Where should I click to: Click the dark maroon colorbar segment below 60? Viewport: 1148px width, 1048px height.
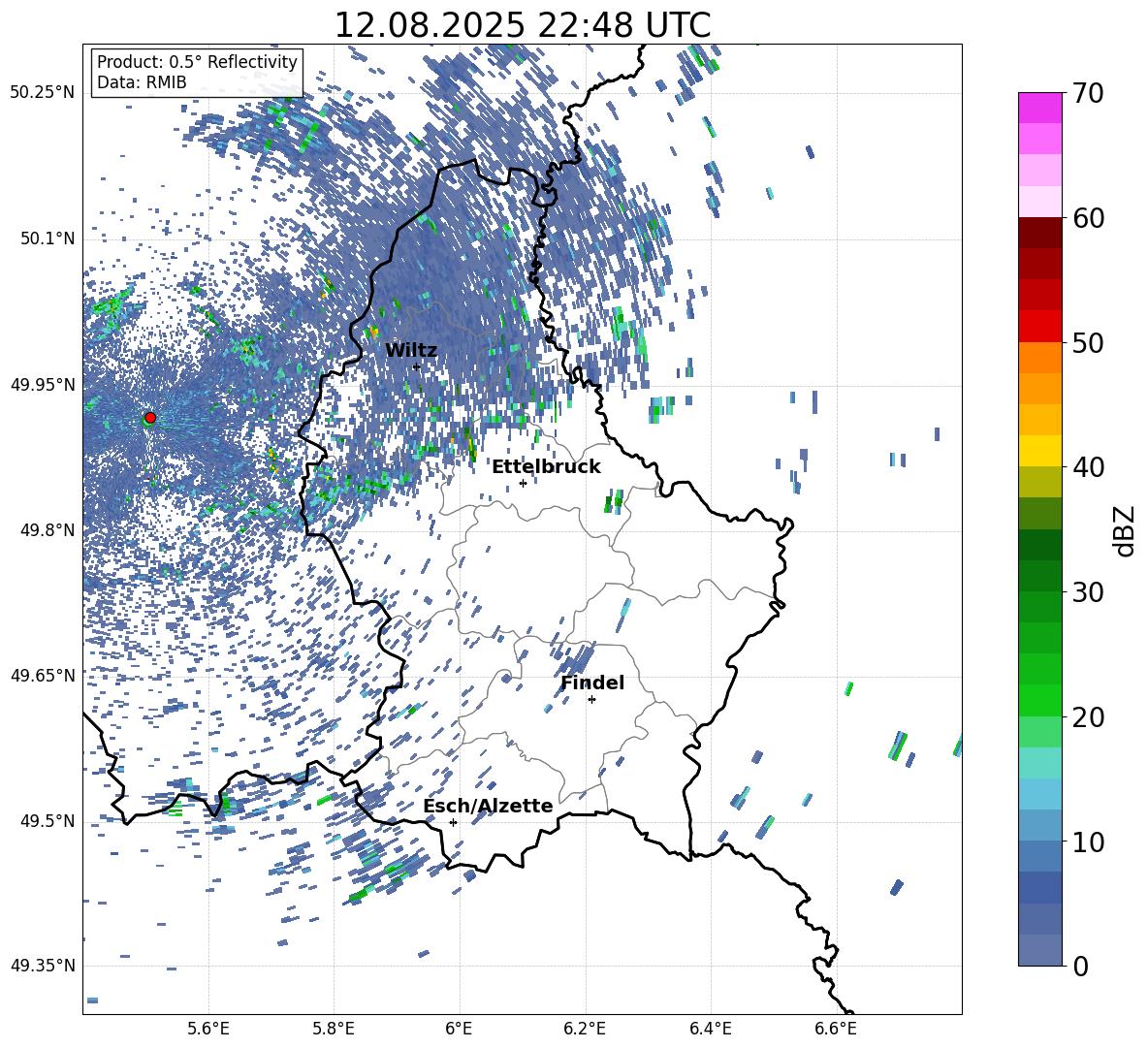pyautogui.click(x=1040, y=233)
